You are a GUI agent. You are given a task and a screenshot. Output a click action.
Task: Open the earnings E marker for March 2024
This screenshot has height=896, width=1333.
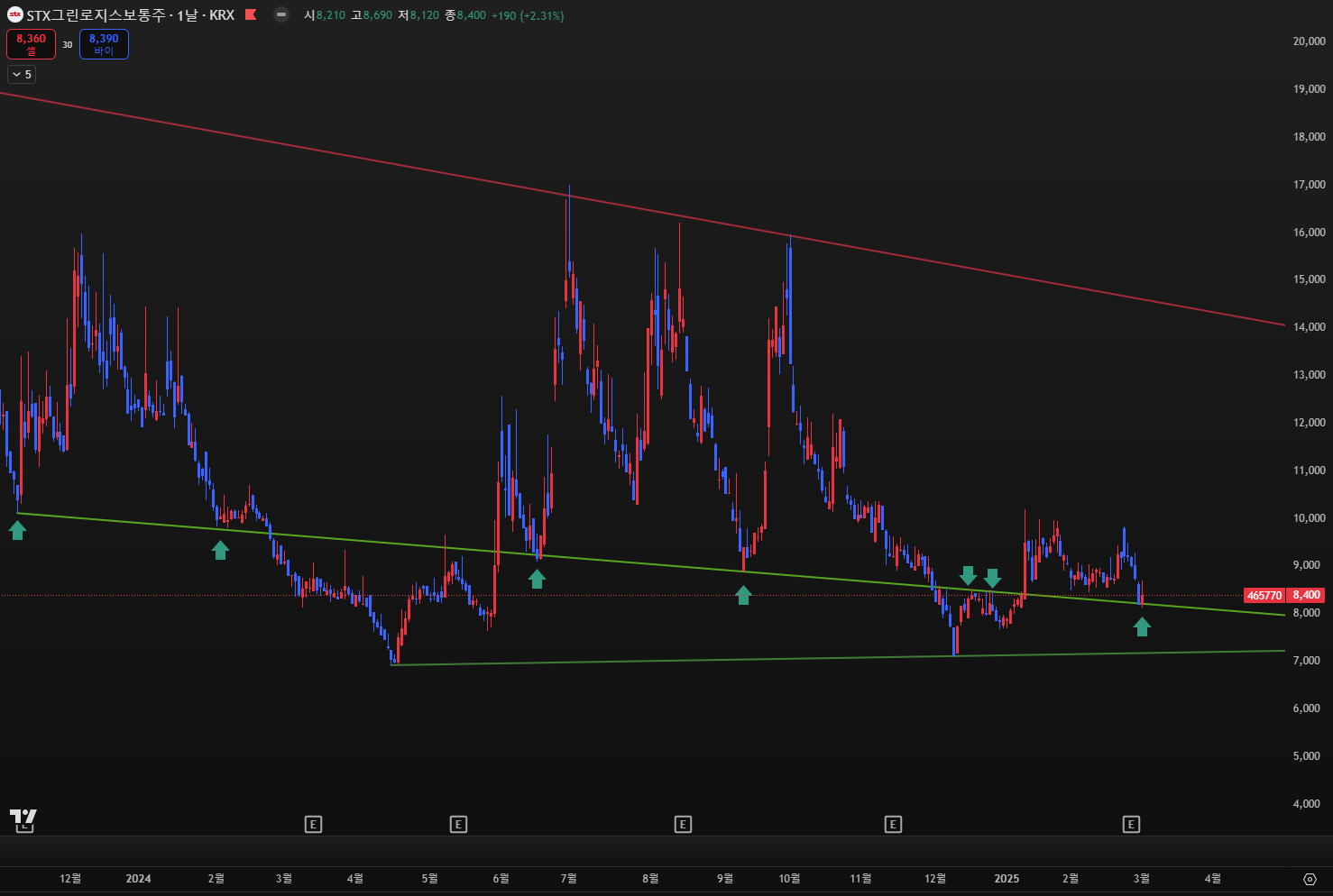point(313,824)
